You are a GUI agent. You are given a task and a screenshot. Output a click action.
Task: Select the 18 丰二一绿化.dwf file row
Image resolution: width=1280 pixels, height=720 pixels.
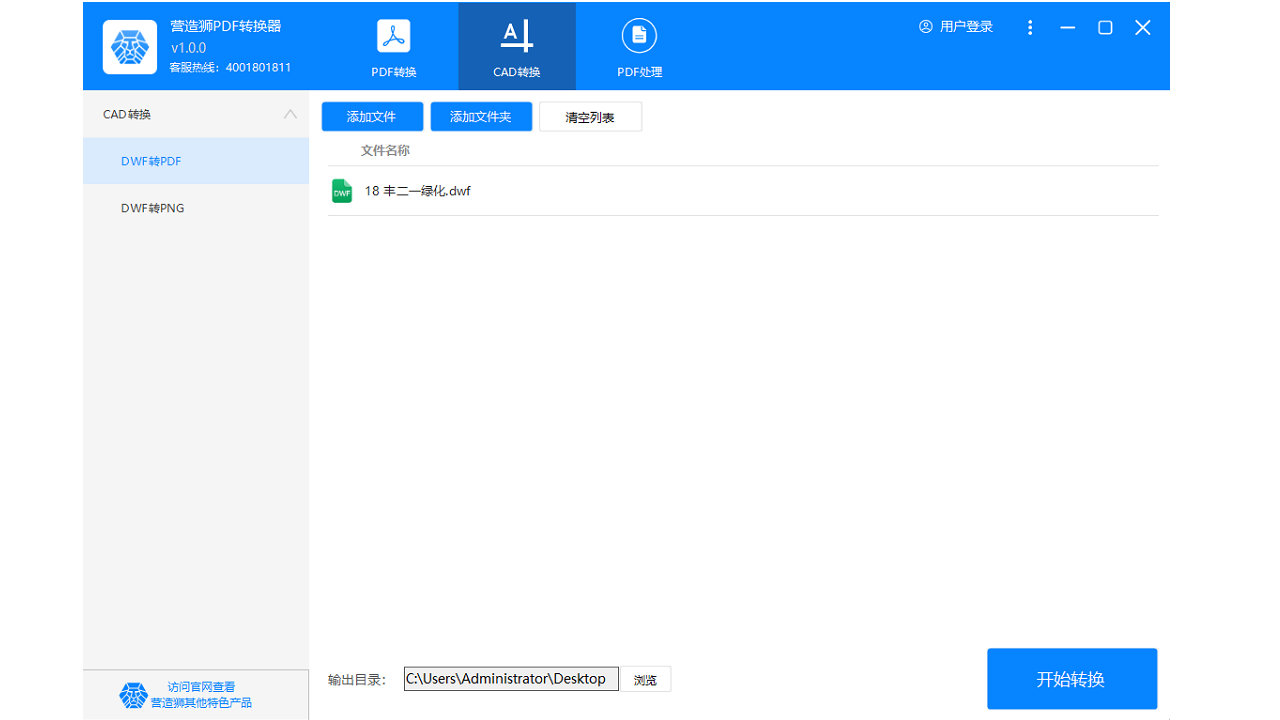tap(418, 190)
